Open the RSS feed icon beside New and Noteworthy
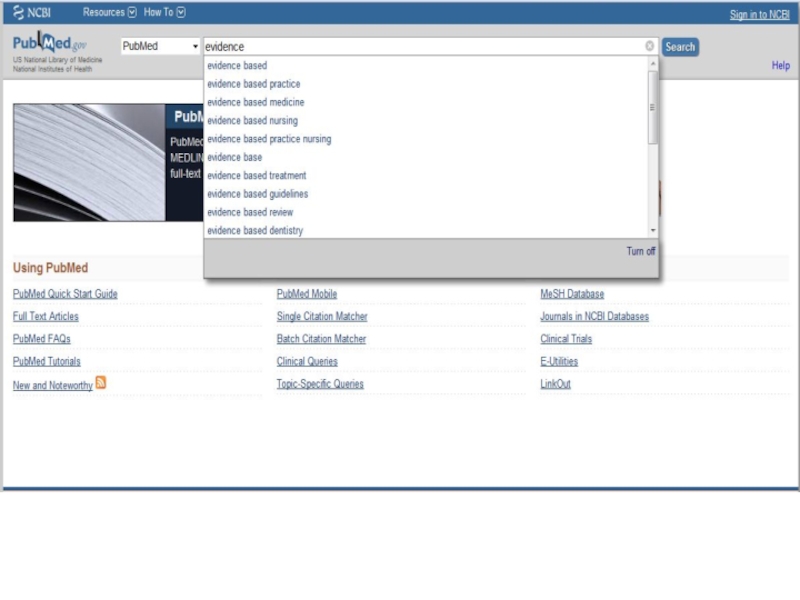This screenshot has height=600, width=800. coord(101,383)
